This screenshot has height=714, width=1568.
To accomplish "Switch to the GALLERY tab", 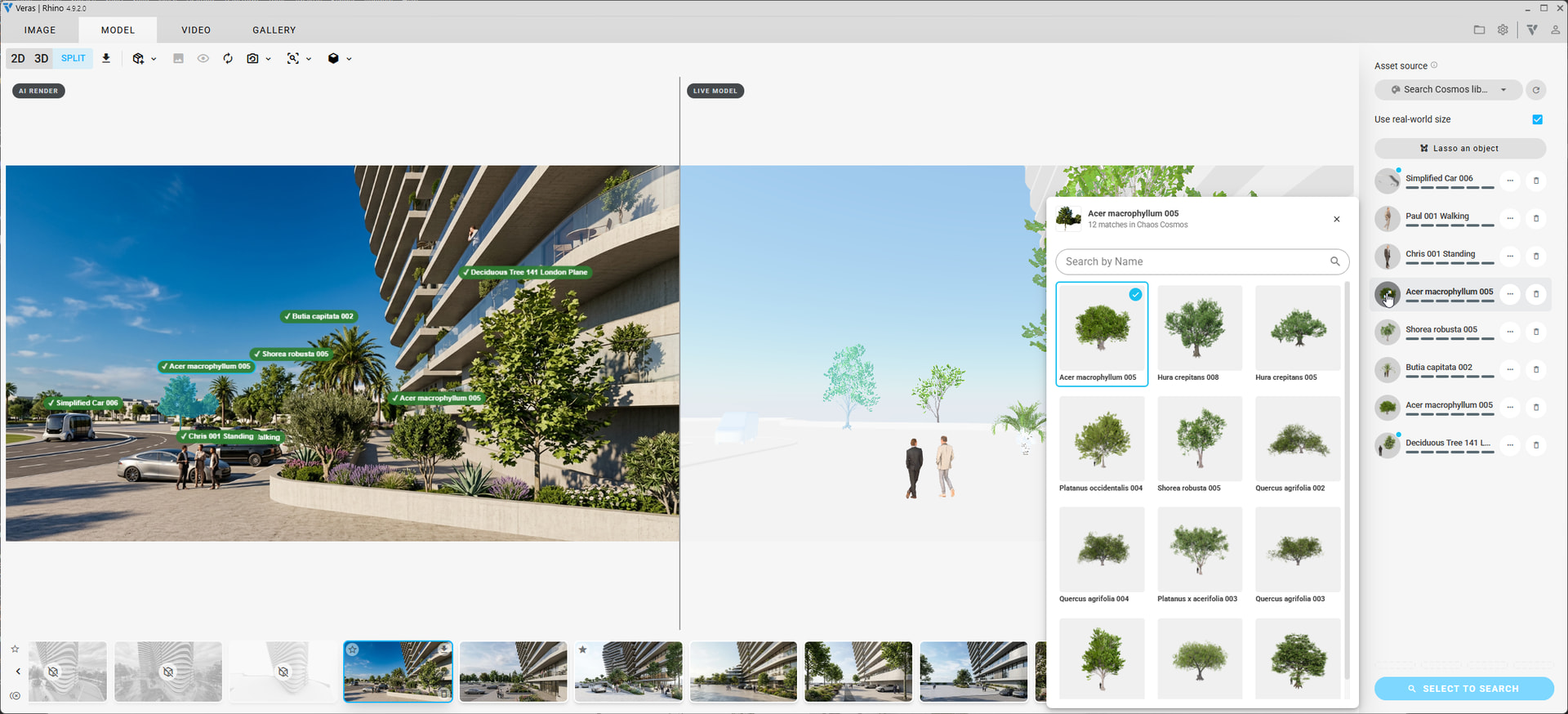I will point(274,30).
